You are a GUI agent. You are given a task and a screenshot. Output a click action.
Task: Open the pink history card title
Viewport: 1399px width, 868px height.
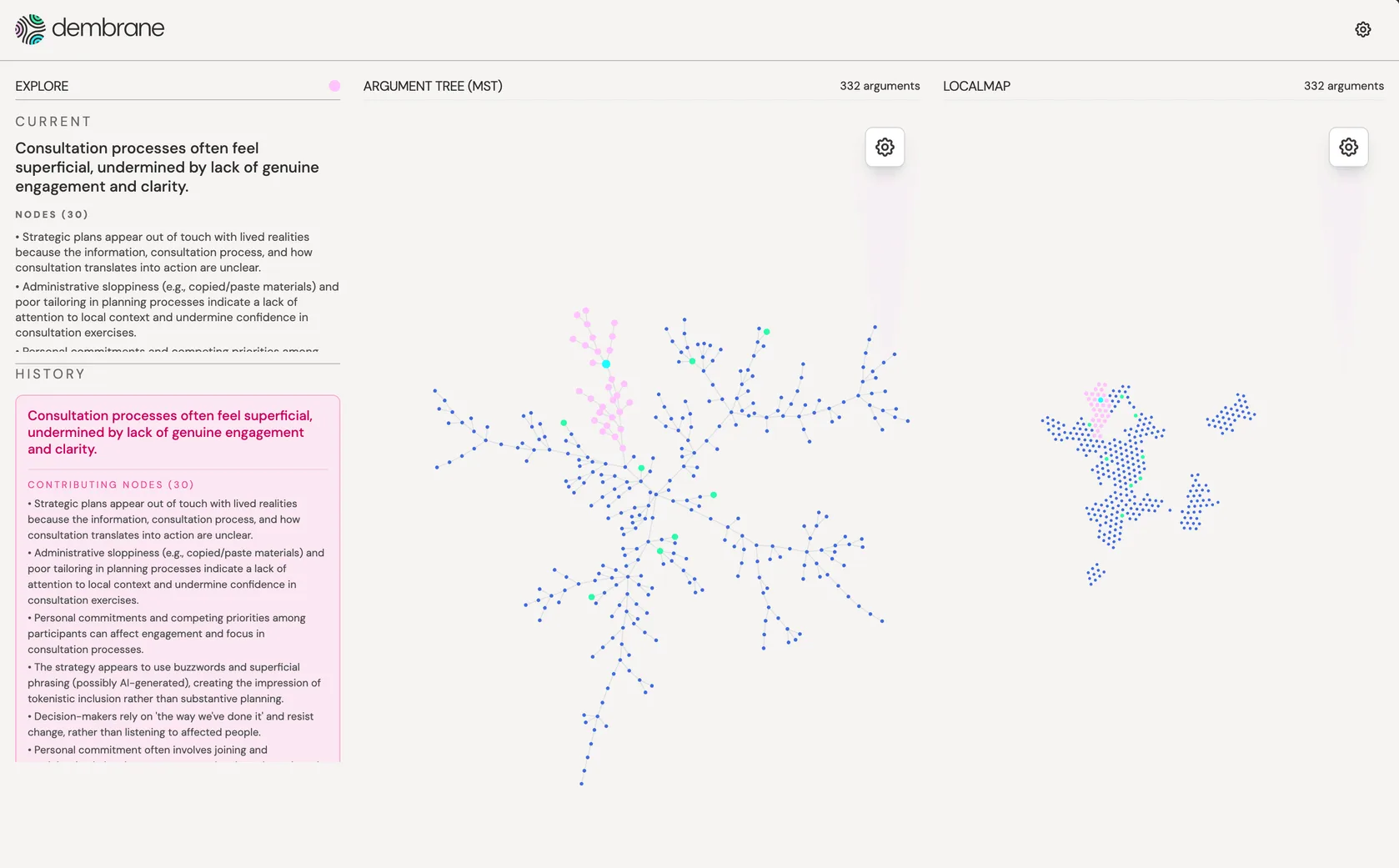coord(170,432)
